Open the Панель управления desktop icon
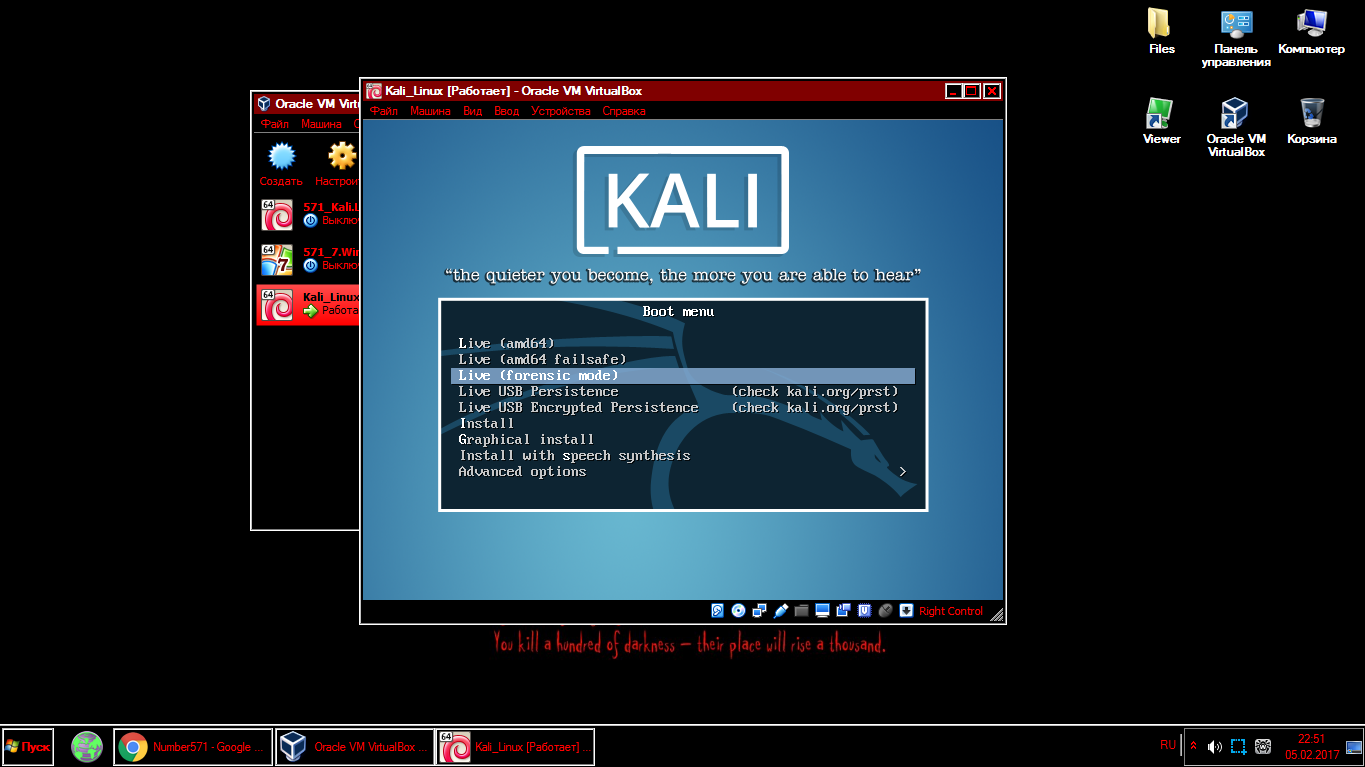Image resolution: width=1365 pixels, height=767 pixels. click(x=1236, y=38)
